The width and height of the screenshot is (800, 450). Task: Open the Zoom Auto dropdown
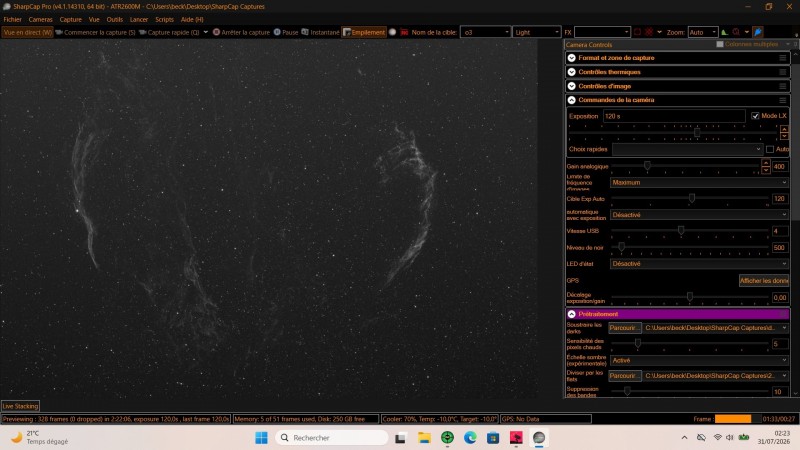(x=703, y=32)
